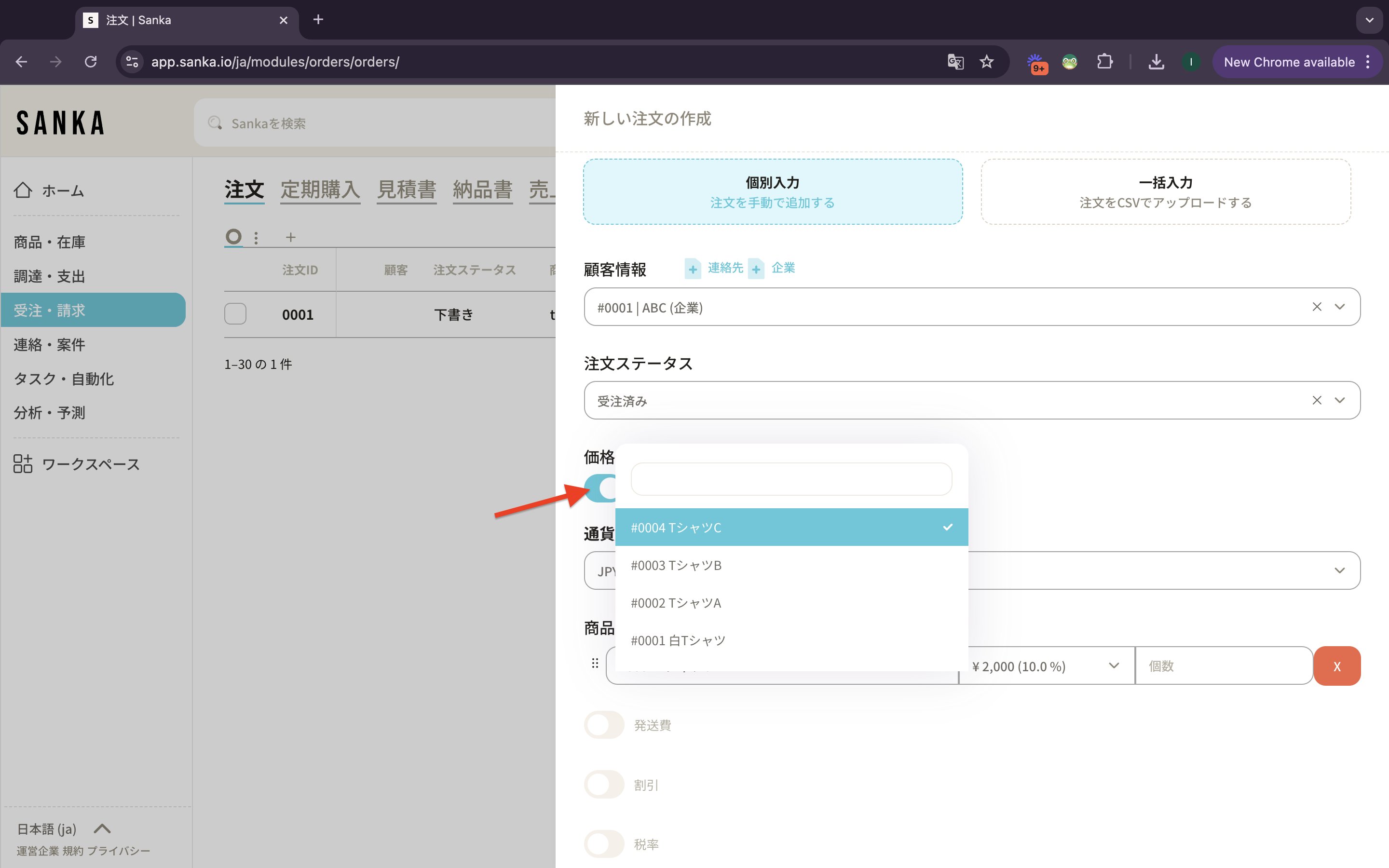Click the add contact plus icon
The image size is (1389, 868).
[693, 269]
